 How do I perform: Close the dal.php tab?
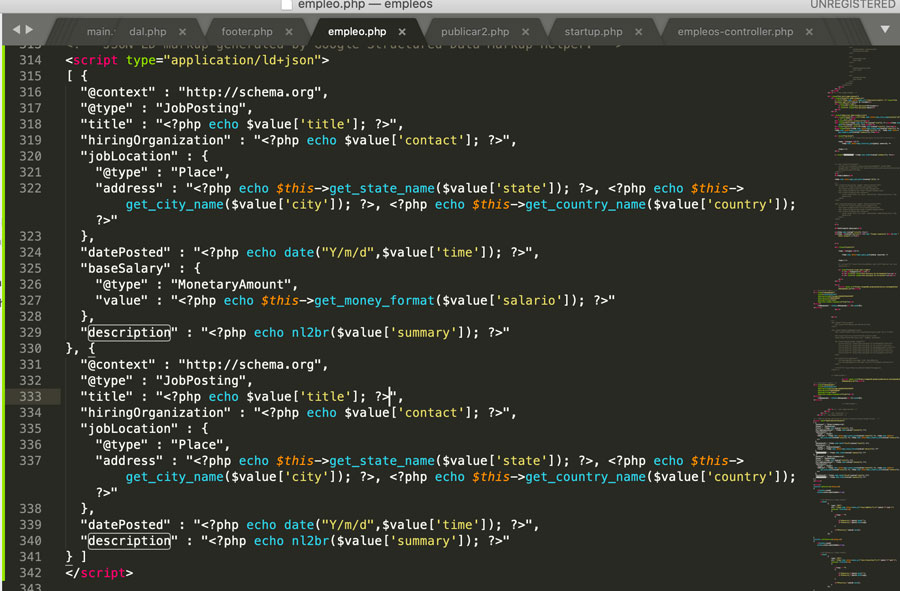[182, 32]
